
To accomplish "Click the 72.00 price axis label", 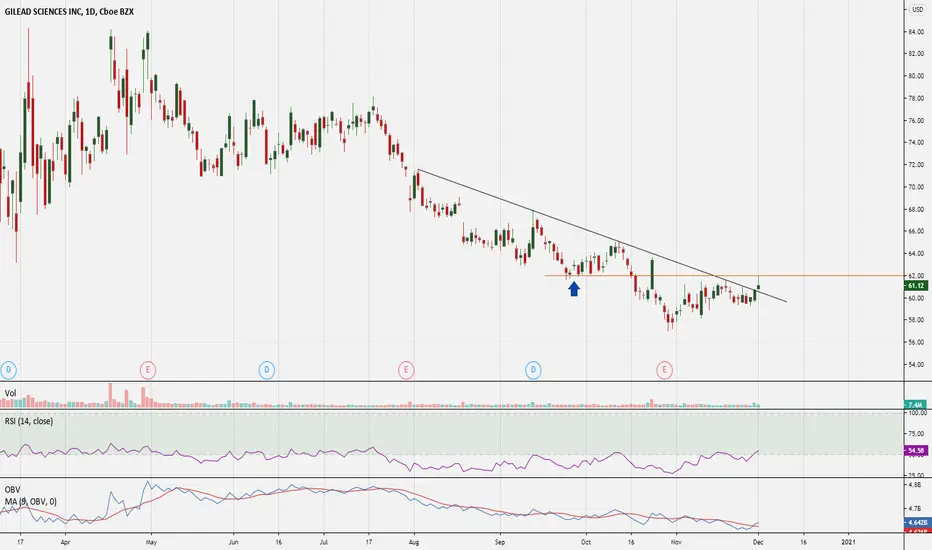I will click(x=916, y=165).
